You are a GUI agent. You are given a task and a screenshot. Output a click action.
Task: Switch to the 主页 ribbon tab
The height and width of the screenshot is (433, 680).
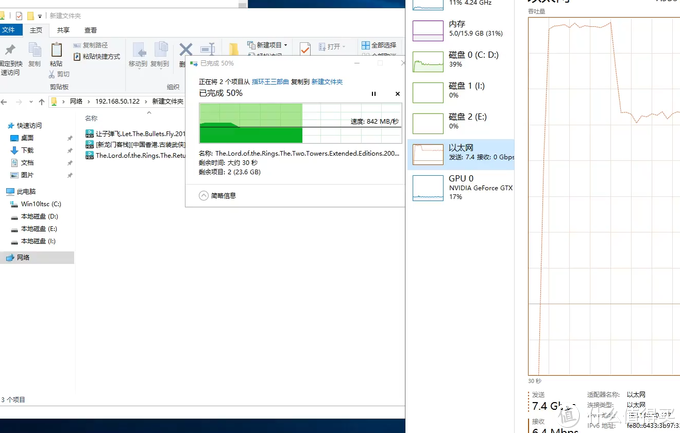pos(36,30)
